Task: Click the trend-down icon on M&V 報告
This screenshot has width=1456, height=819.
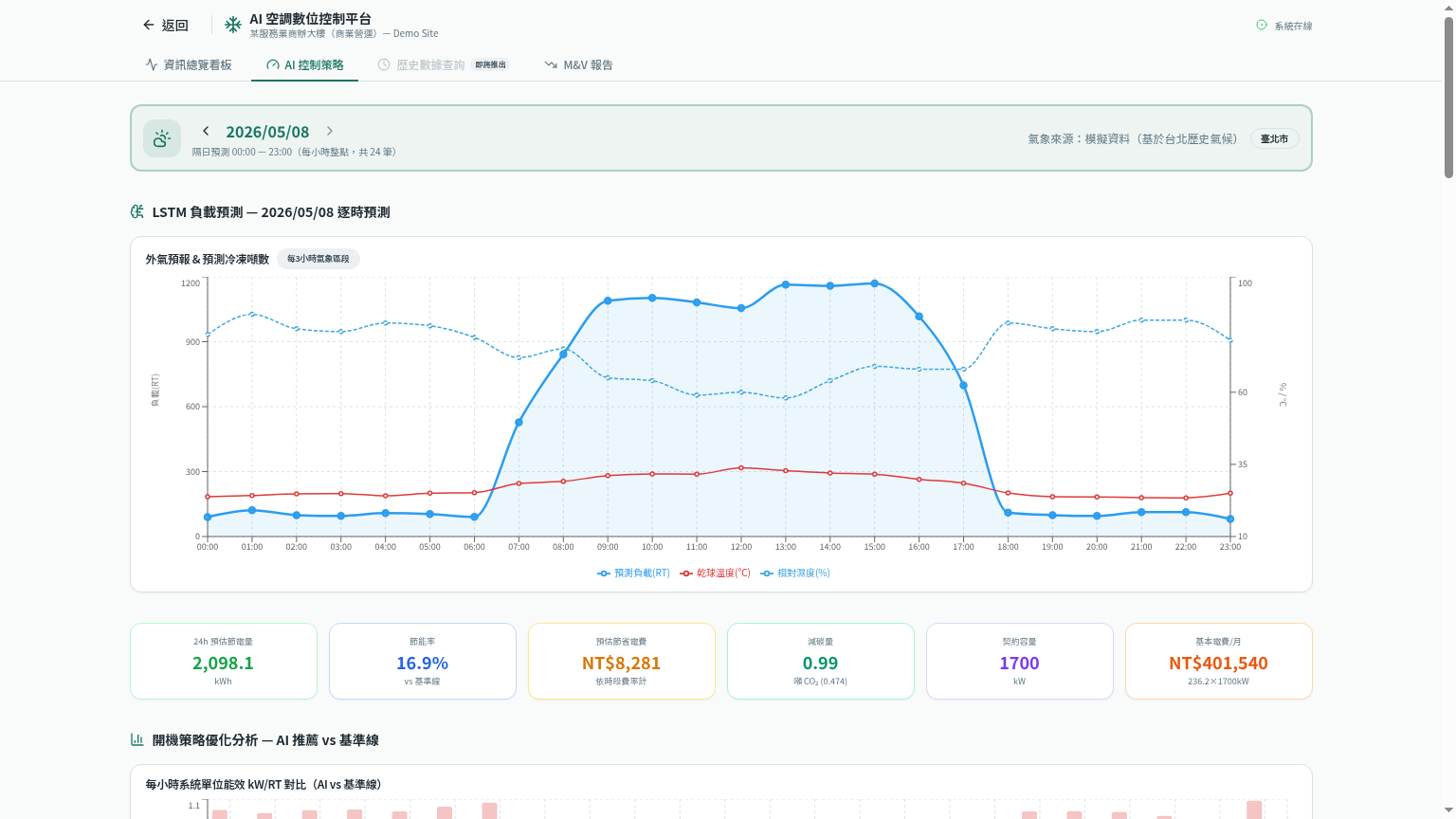Action: coord(551,64)
